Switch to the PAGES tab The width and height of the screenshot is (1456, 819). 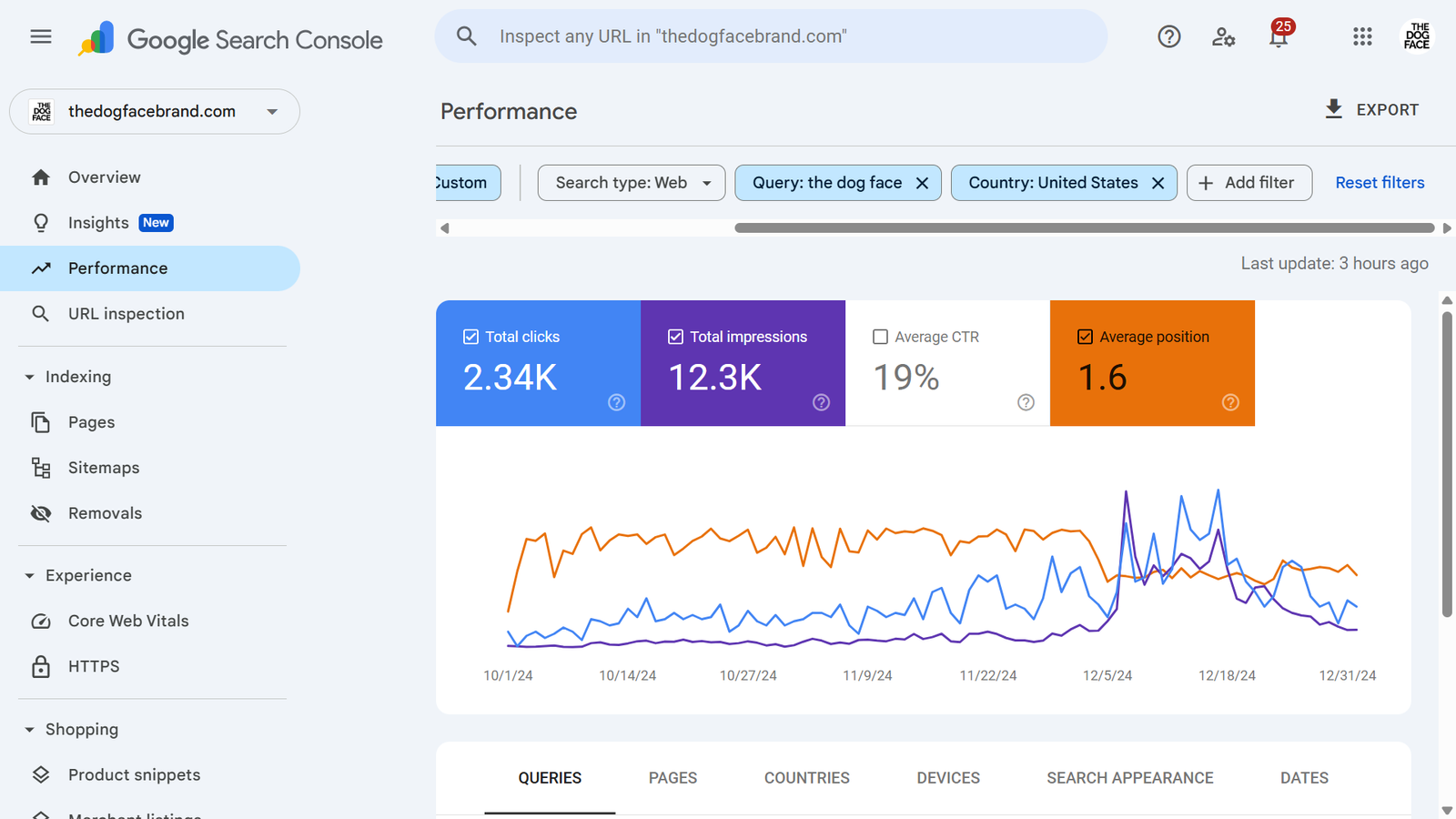pyautogui.click(x=672, y=778)
